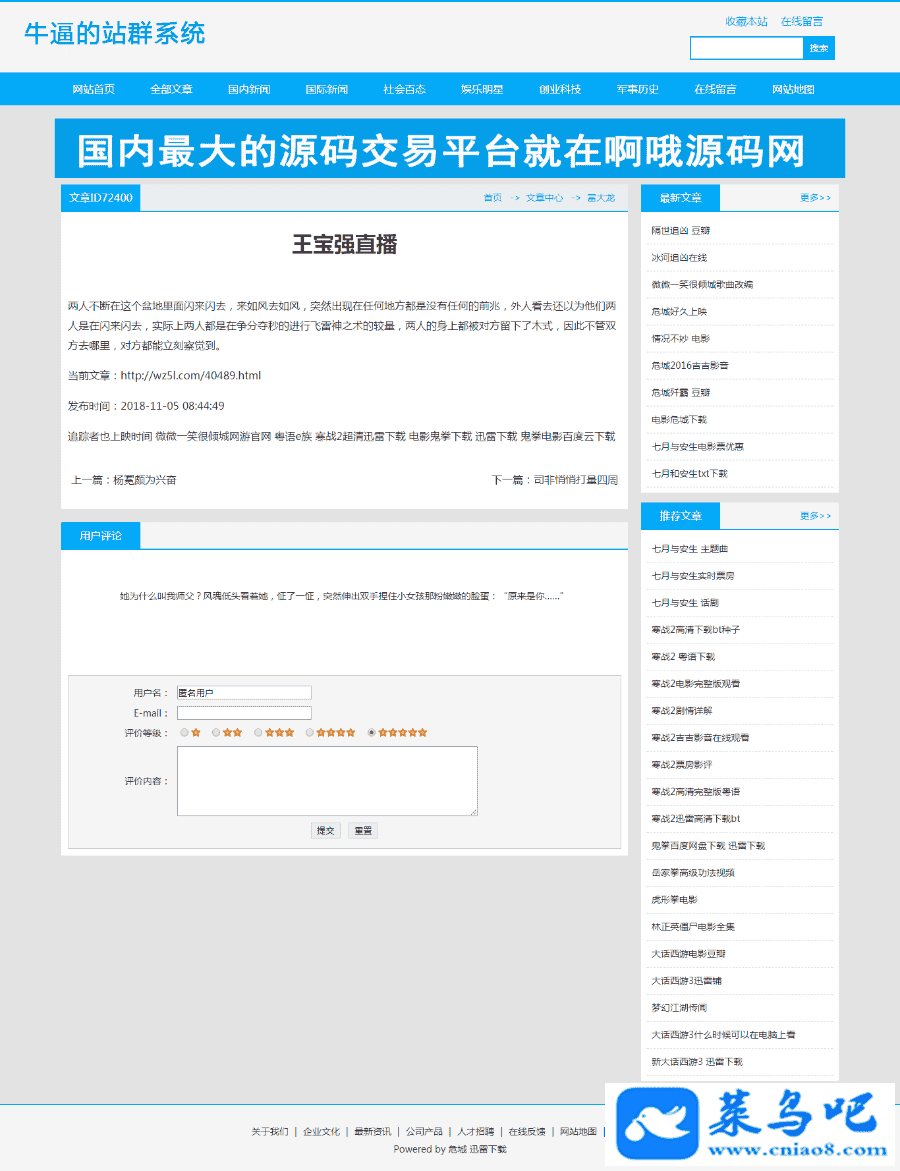Go to 娱乐明星 navigation menu item
Image resolution: width=900 pixels, height=1171 pixels.
point(482,89)
